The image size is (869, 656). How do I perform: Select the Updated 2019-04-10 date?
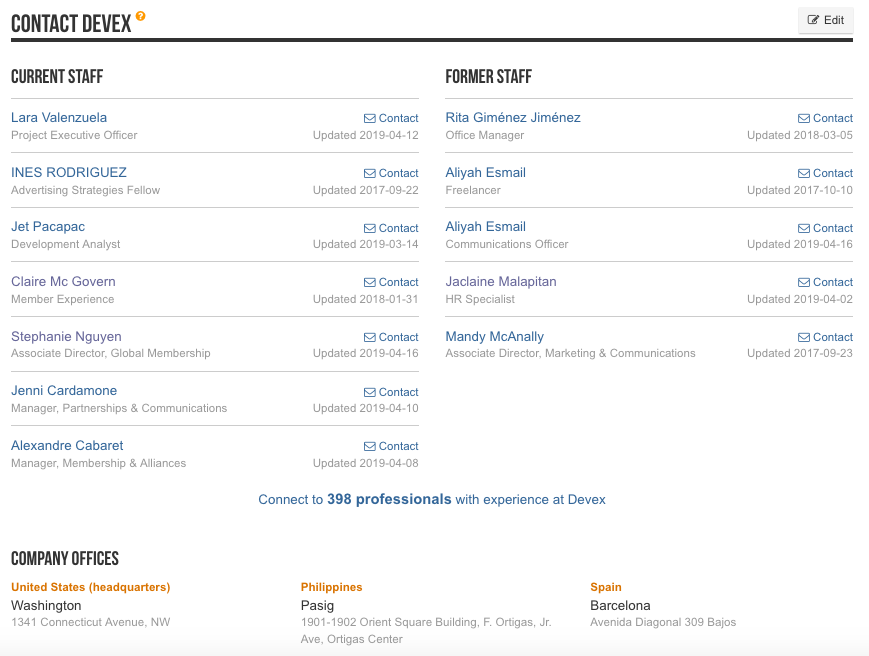365,408
